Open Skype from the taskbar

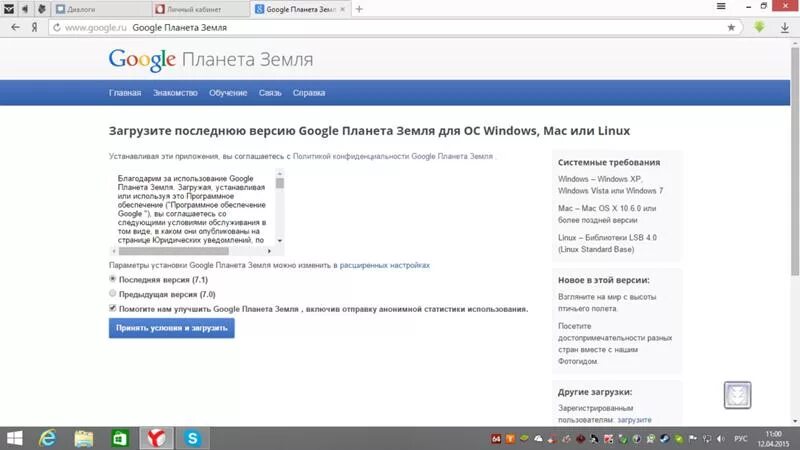pos(192,438)
